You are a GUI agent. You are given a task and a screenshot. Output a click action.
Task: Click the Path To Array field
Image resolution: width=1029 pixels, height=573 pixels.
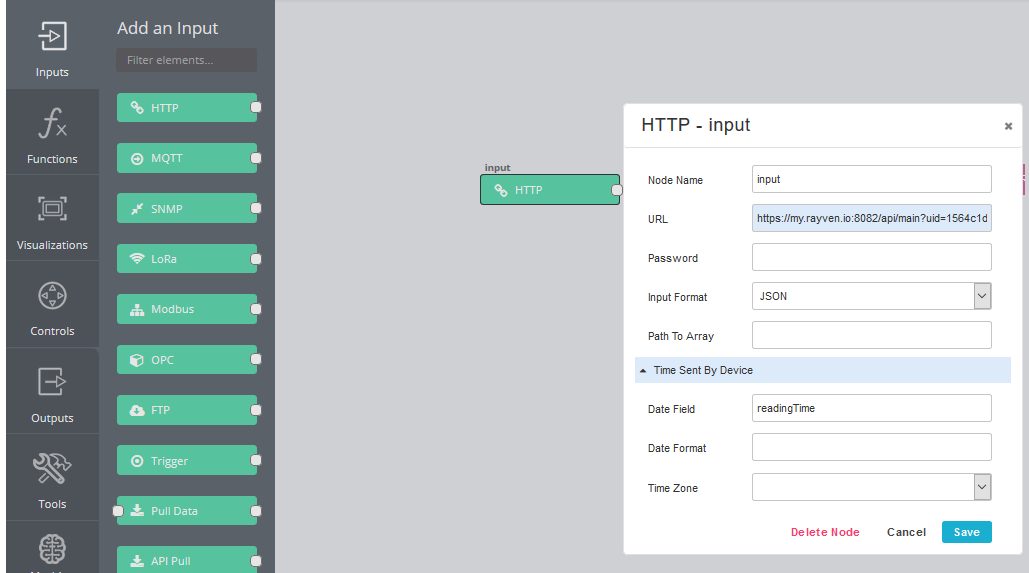872,335
